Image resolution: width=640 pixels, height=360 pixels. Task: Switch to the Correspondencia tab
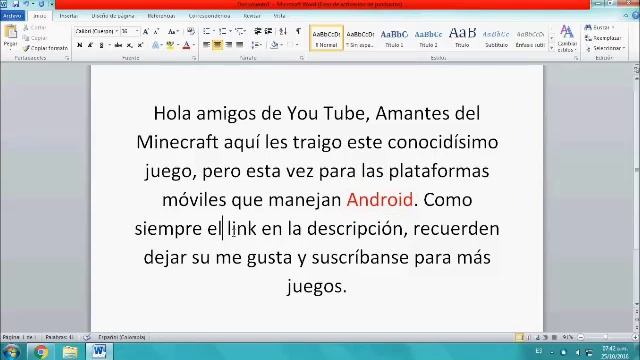click(x=209, y=16)
